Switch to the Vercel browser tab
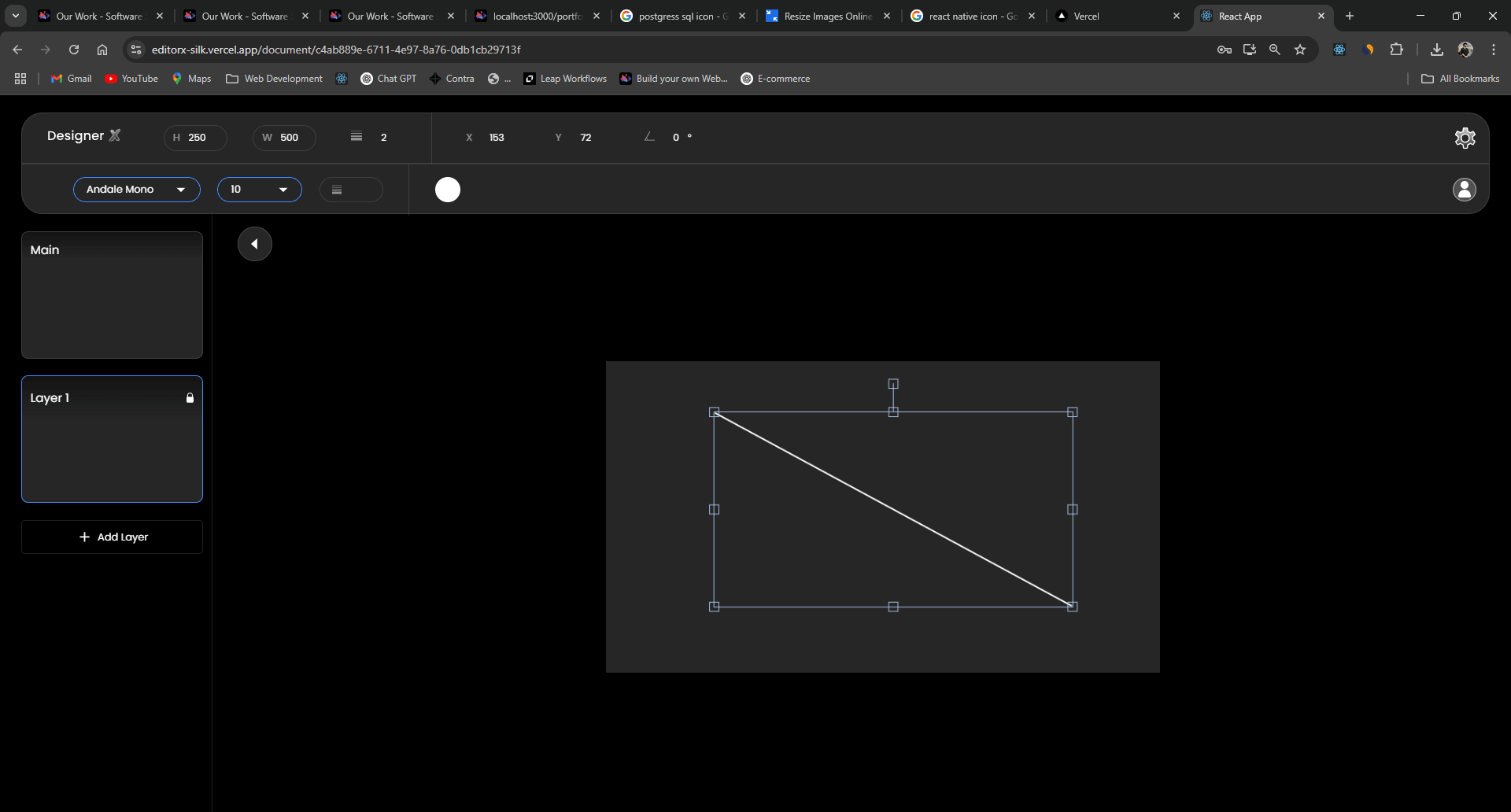1511x812 pixels. pyautogui.click(x=1118, y=16)
